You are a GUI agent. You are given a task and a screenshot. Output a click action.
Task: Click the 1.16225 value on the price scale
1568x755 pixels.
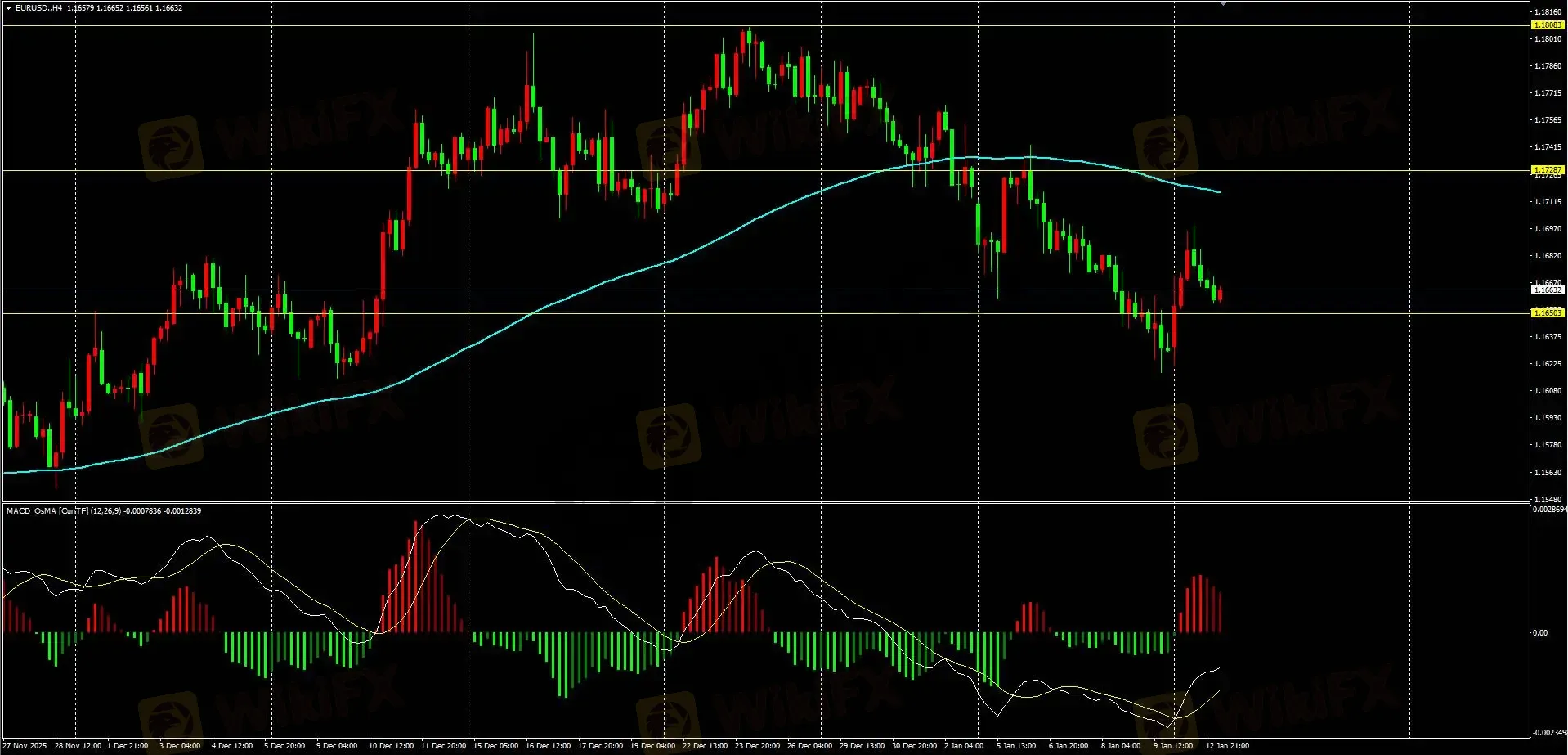click(x=1548, y=364)
